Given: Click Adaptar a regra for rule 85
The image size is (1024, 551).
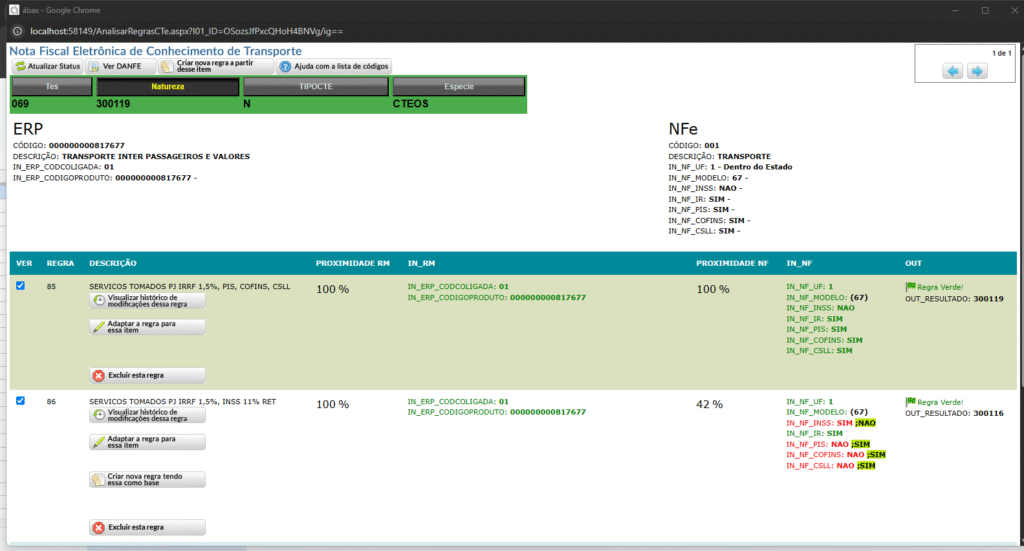Looking at the screenshot, I should (x=147, y=327).
